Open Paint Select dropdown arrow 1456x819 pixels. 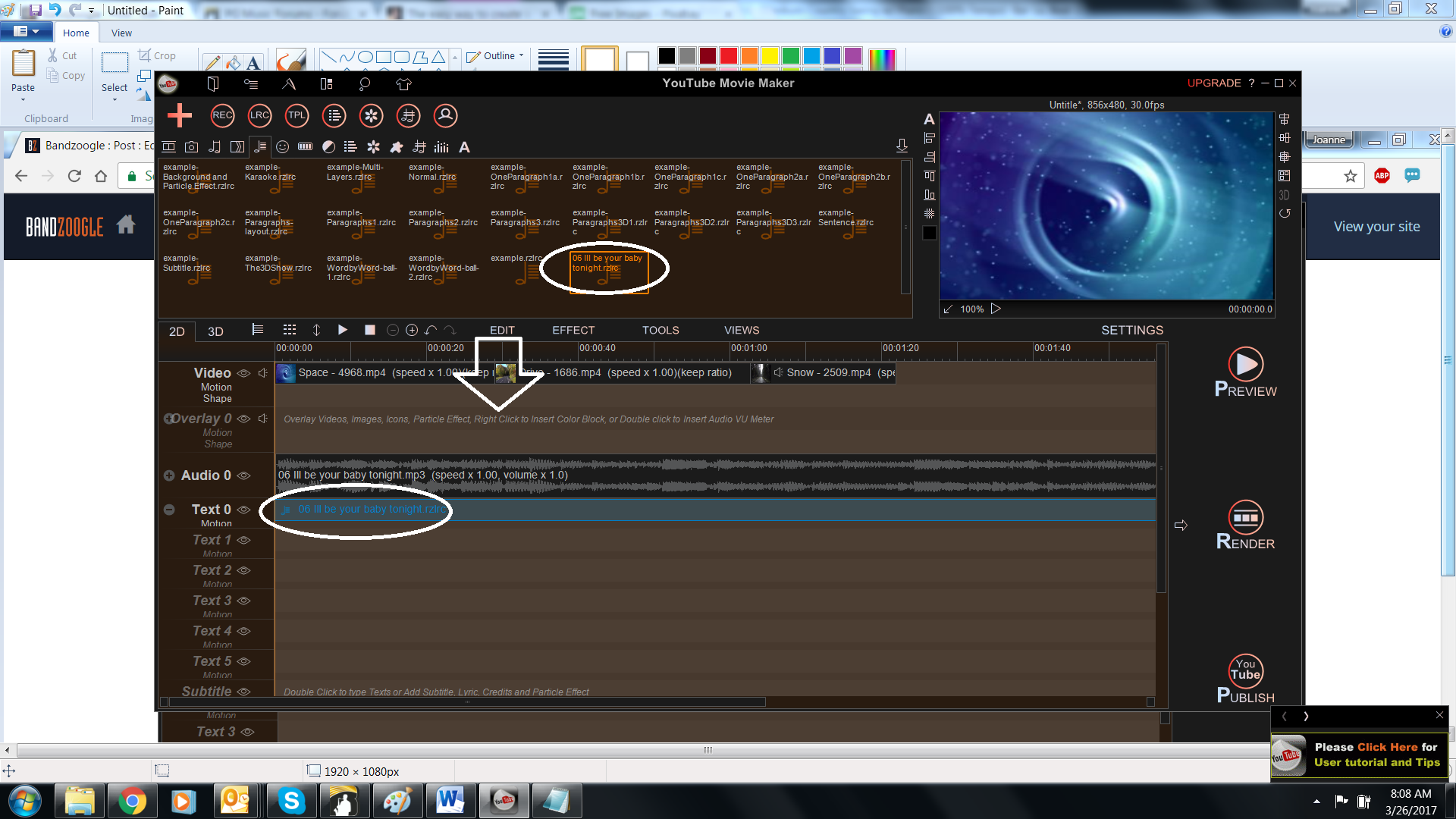tap(115, 99)
